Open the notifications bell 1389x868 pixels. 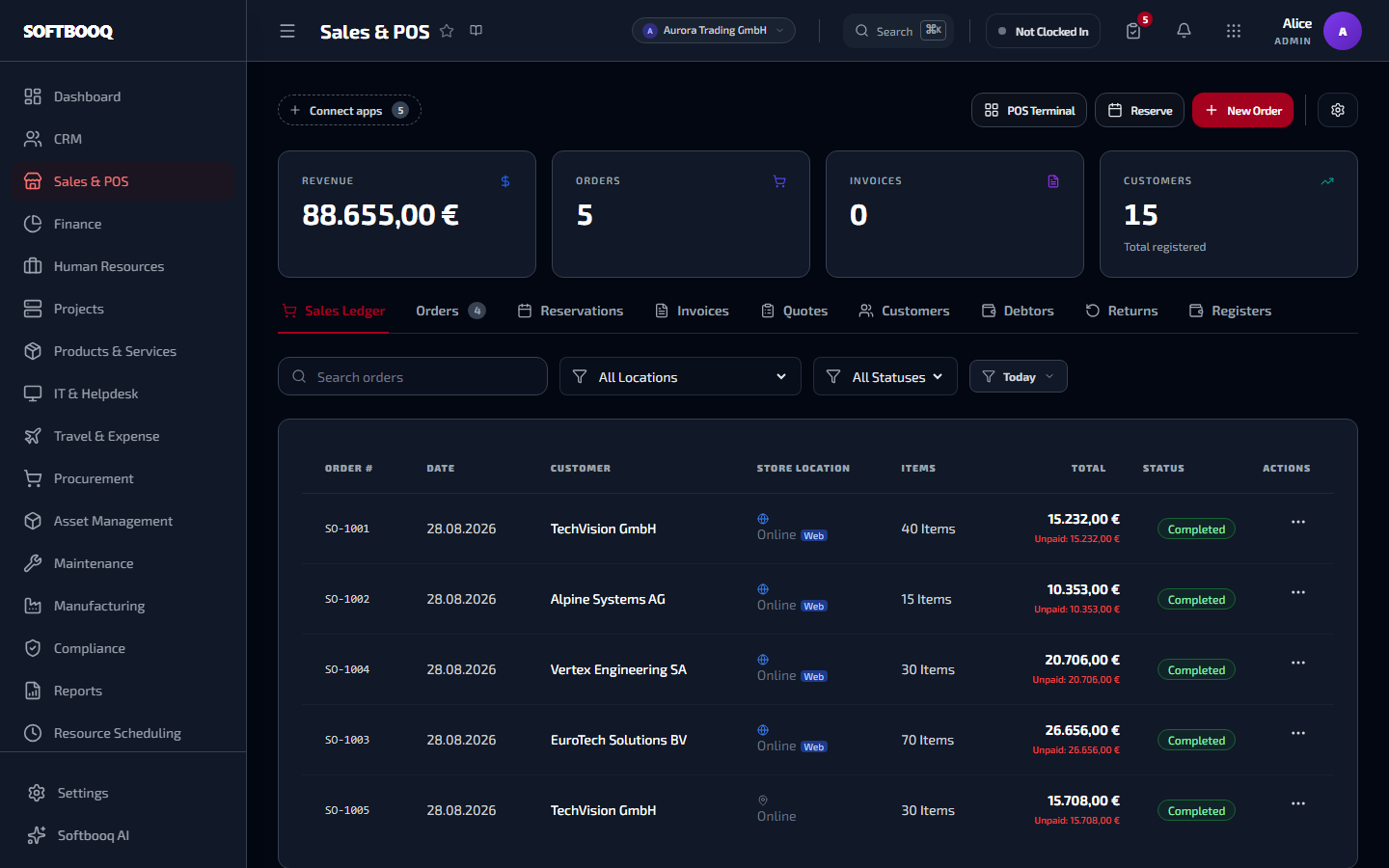point(1184,31)
